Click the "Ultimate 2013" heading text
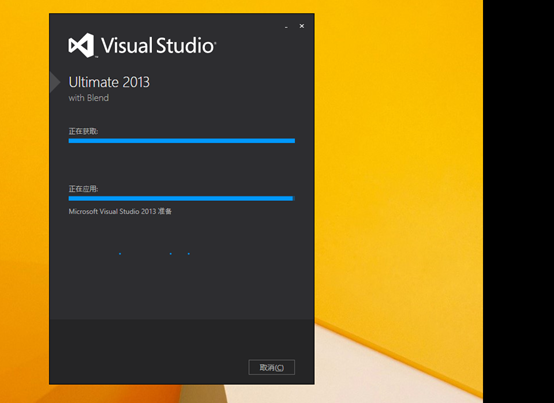The width and height of the screenshot is (554, 403). (109, 82)
